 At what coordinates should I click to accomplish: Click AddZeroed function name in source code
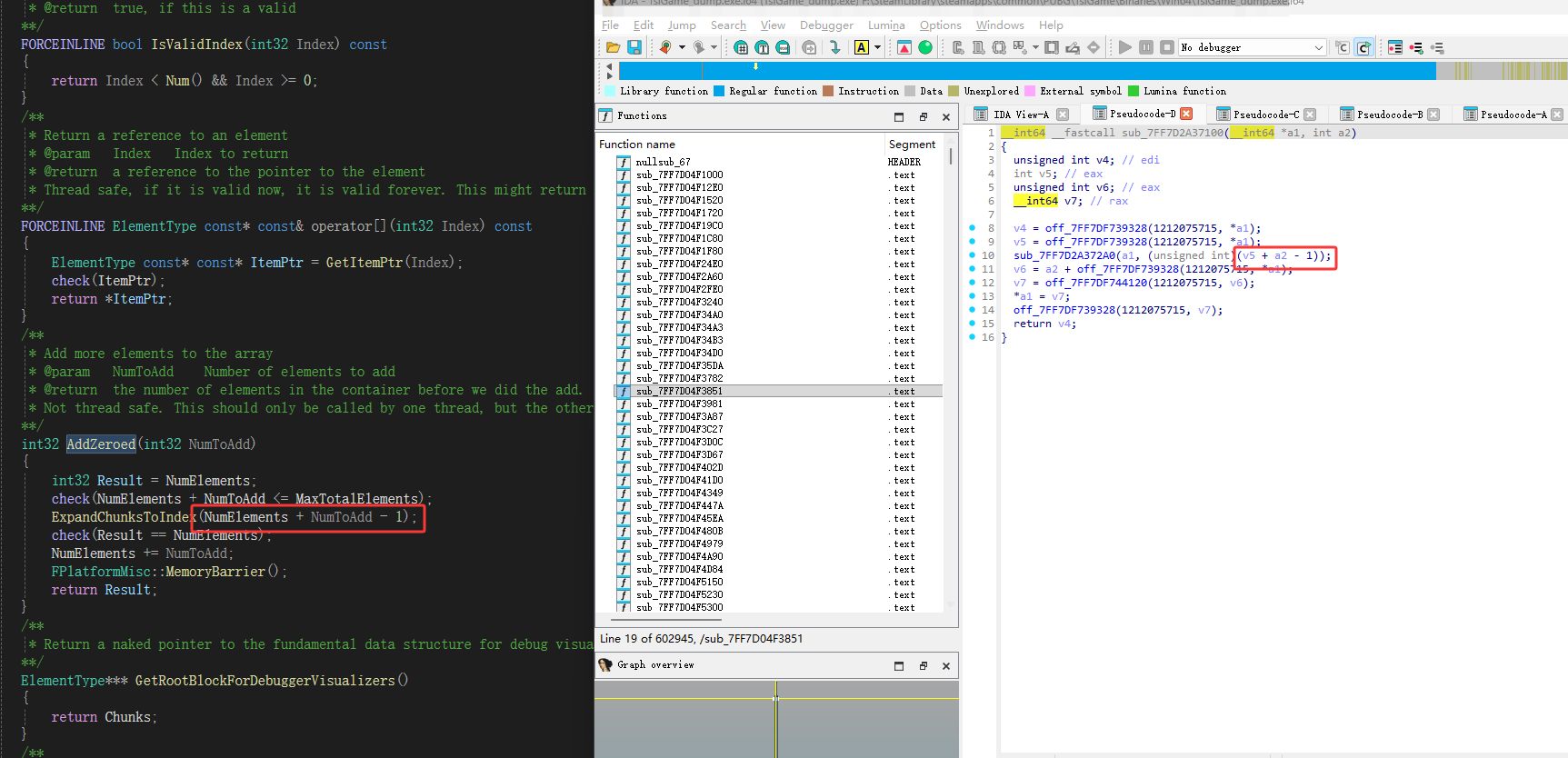click(x=101, y=444)
